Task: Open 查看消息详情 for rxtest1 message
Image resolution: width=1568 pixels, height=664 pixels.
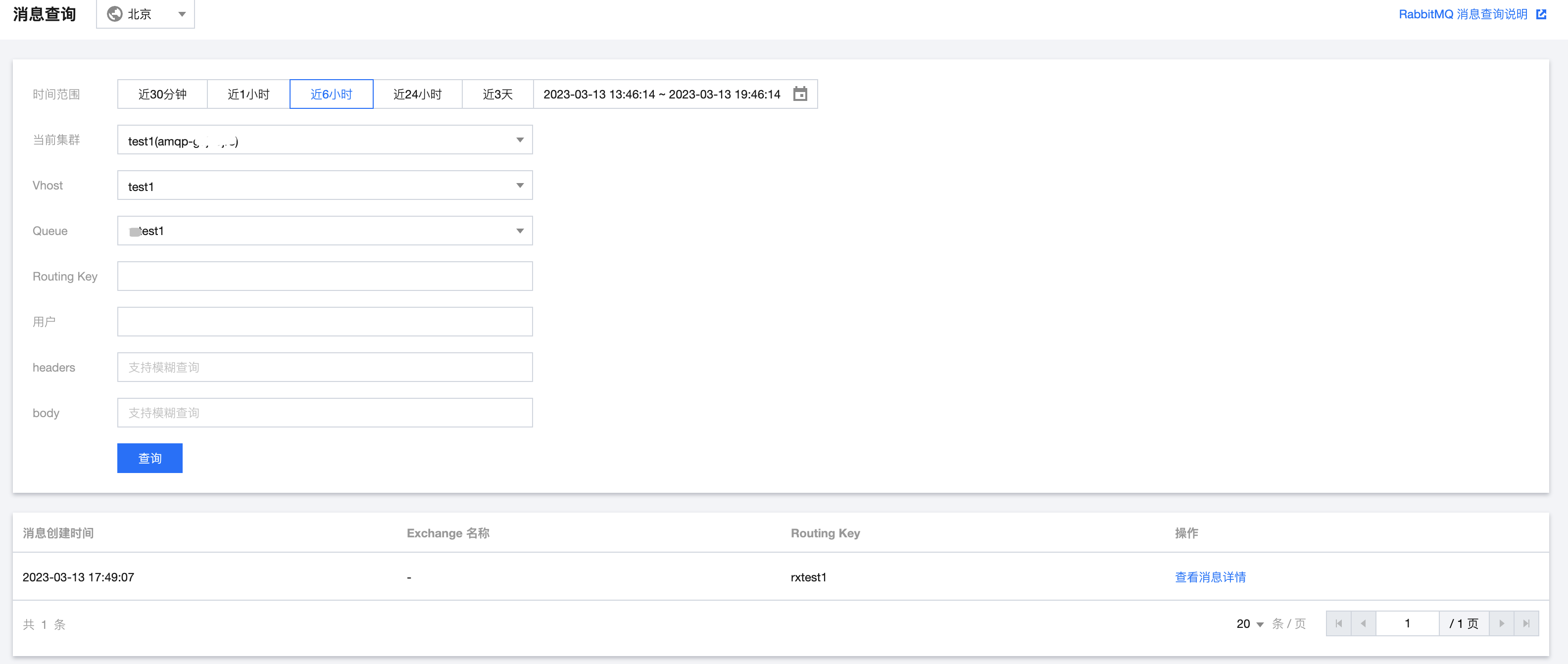Action: (1210, 577)
